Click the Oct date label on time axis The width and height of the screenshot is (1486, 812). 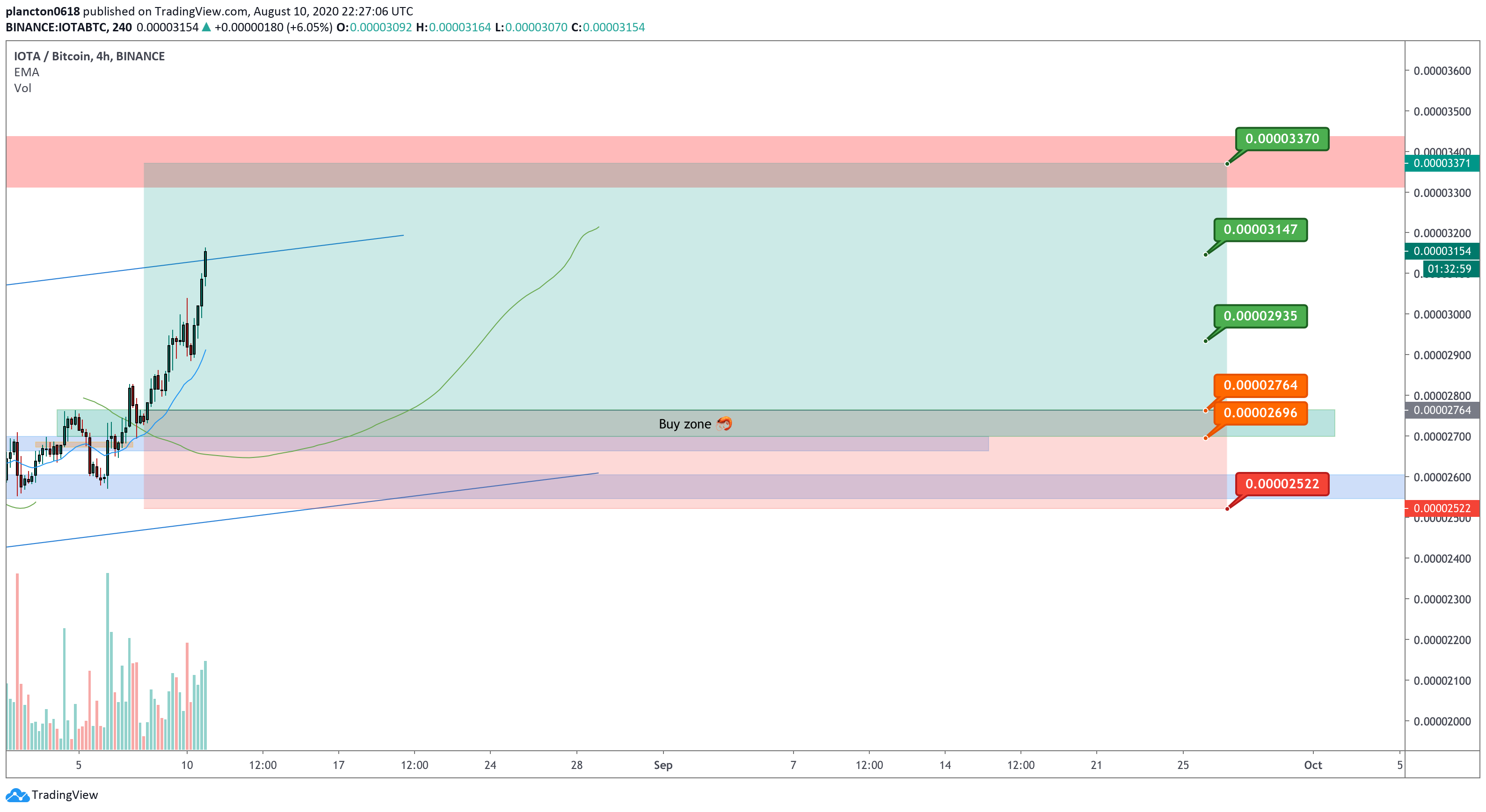1313,765
